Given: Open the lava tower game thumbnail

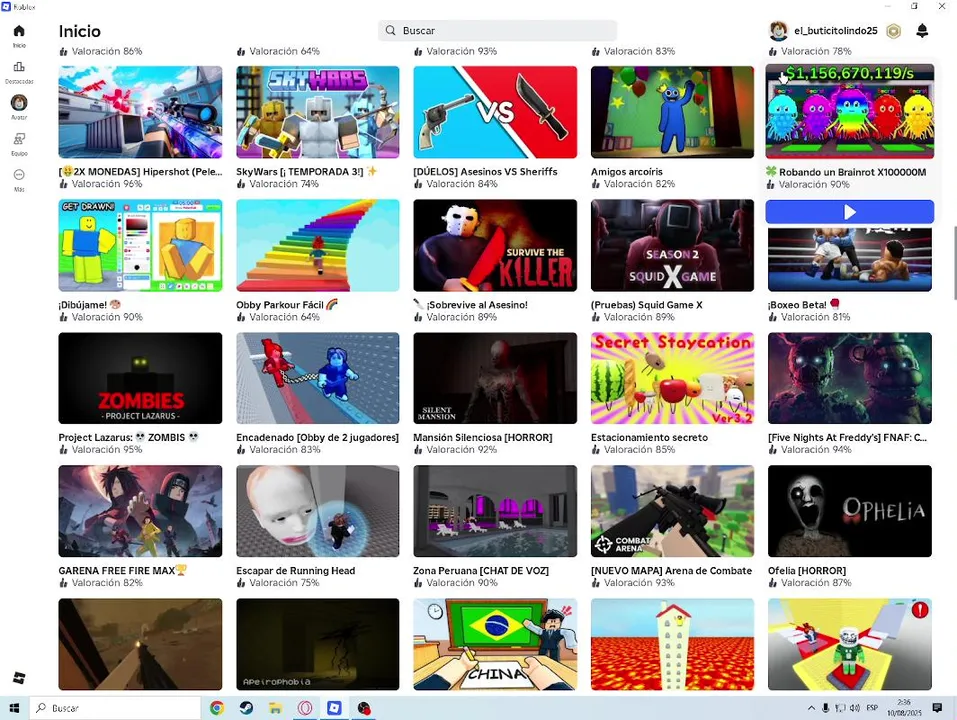Looking at the screenshot, I should coord(672,644).
